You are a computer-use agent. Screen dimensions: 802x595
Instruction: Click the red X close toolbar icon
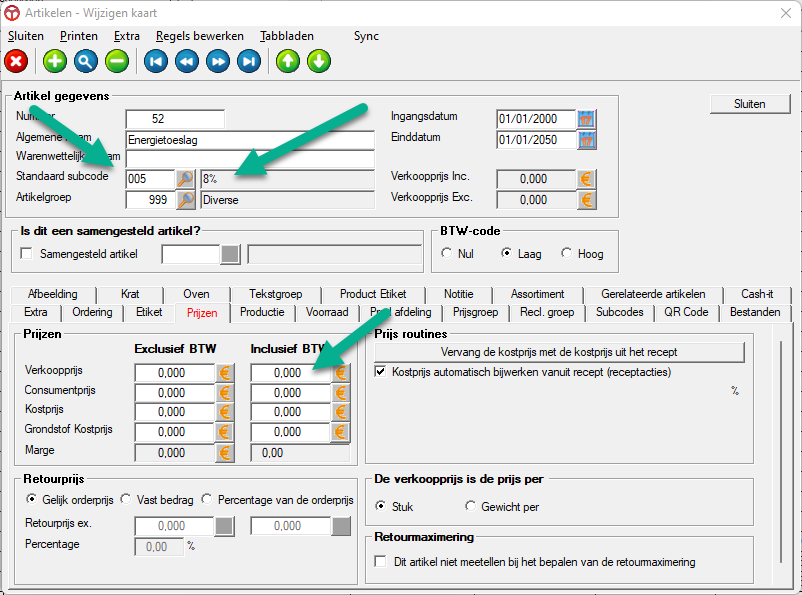16,62
